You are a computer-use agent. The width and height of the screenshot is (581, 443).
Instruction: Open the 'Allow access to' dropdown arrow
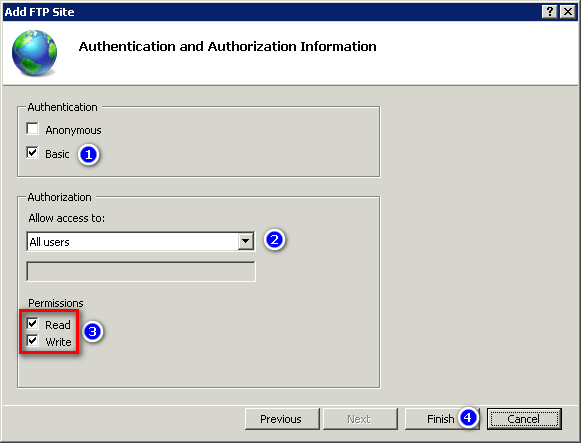coord(246,242)
